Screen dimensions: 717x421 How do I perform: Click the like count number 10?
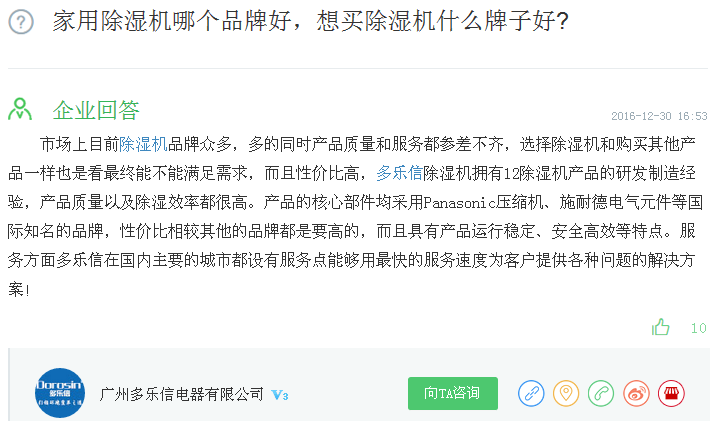coord(698,328)
